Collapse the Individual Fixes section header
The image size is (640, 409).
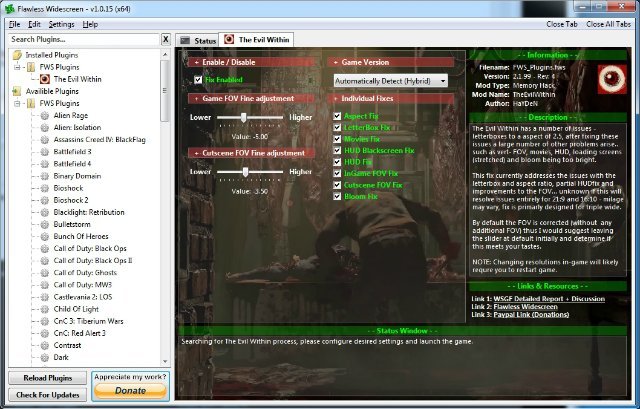coord(391,98)
